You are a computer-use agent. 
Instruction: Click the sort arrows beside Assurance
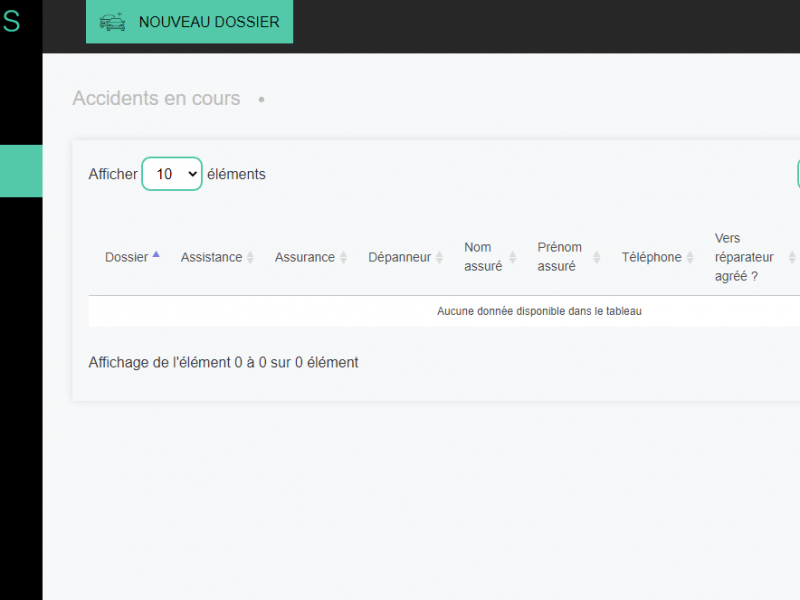click(343, 257)
